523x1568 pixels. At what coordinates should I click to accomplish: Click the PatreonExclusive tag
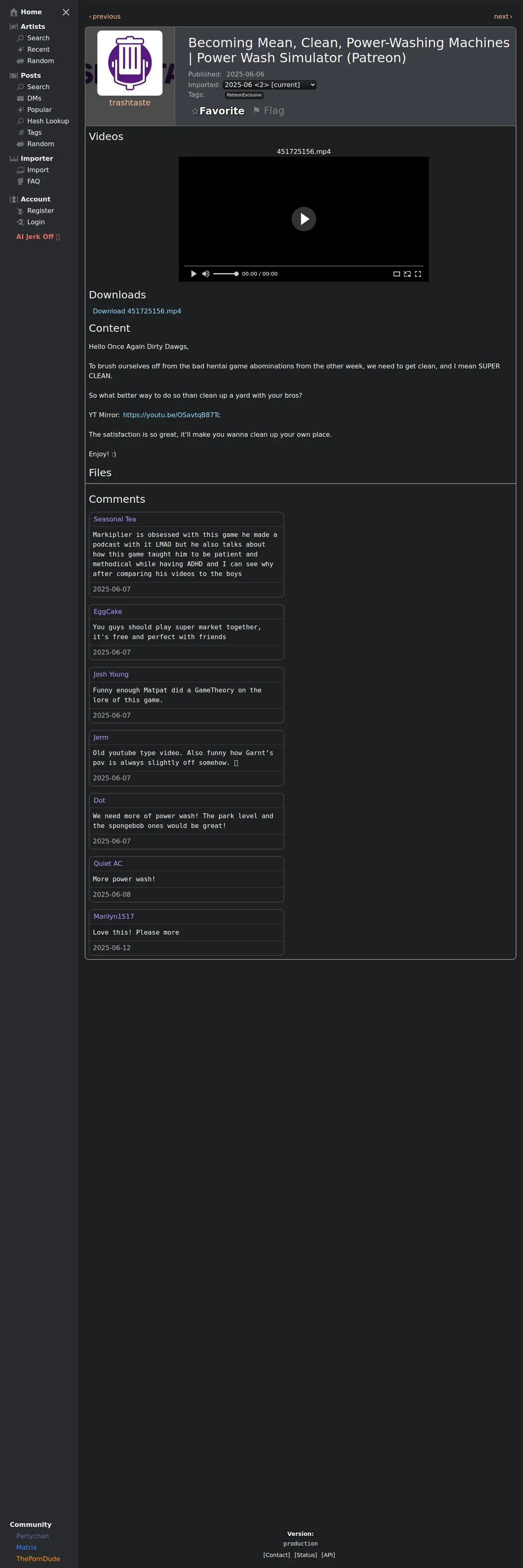click(x=244, y=95)
